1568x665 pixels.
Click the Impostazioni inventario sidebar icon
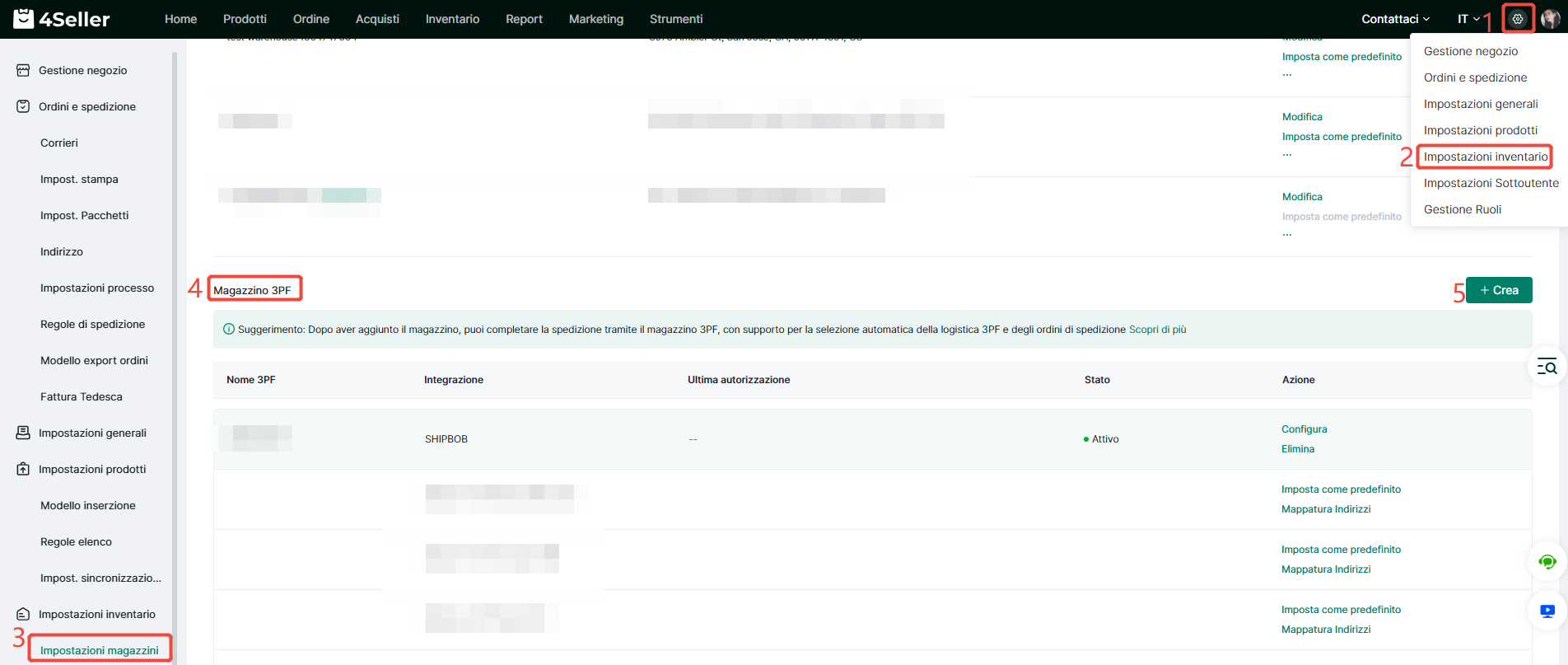(x=23, y=615)
